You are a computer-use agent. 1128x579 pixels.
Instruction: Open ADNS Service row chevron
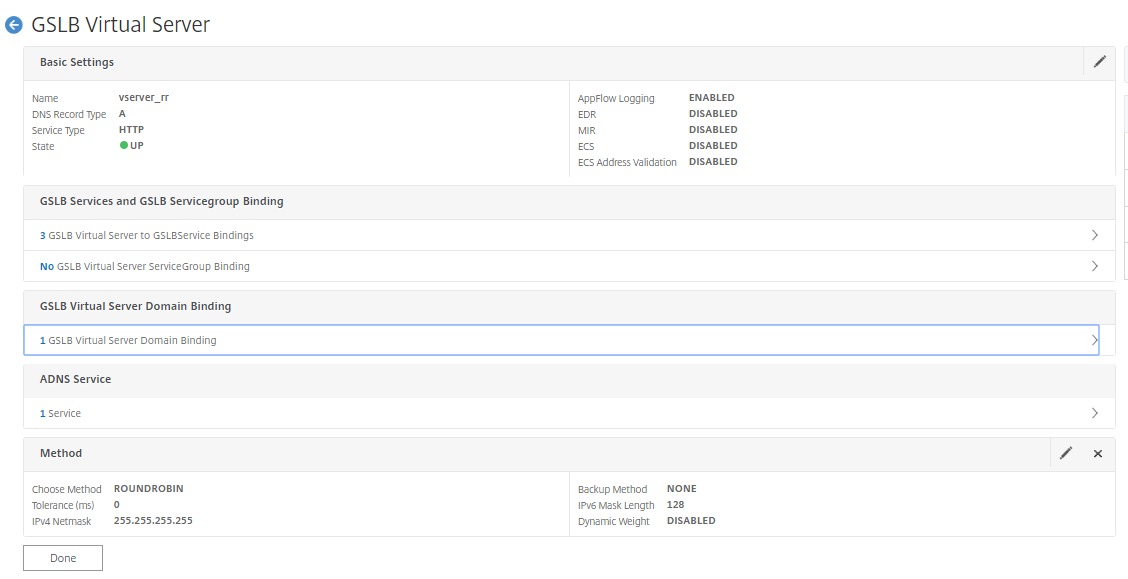[x=1095, y=413]
